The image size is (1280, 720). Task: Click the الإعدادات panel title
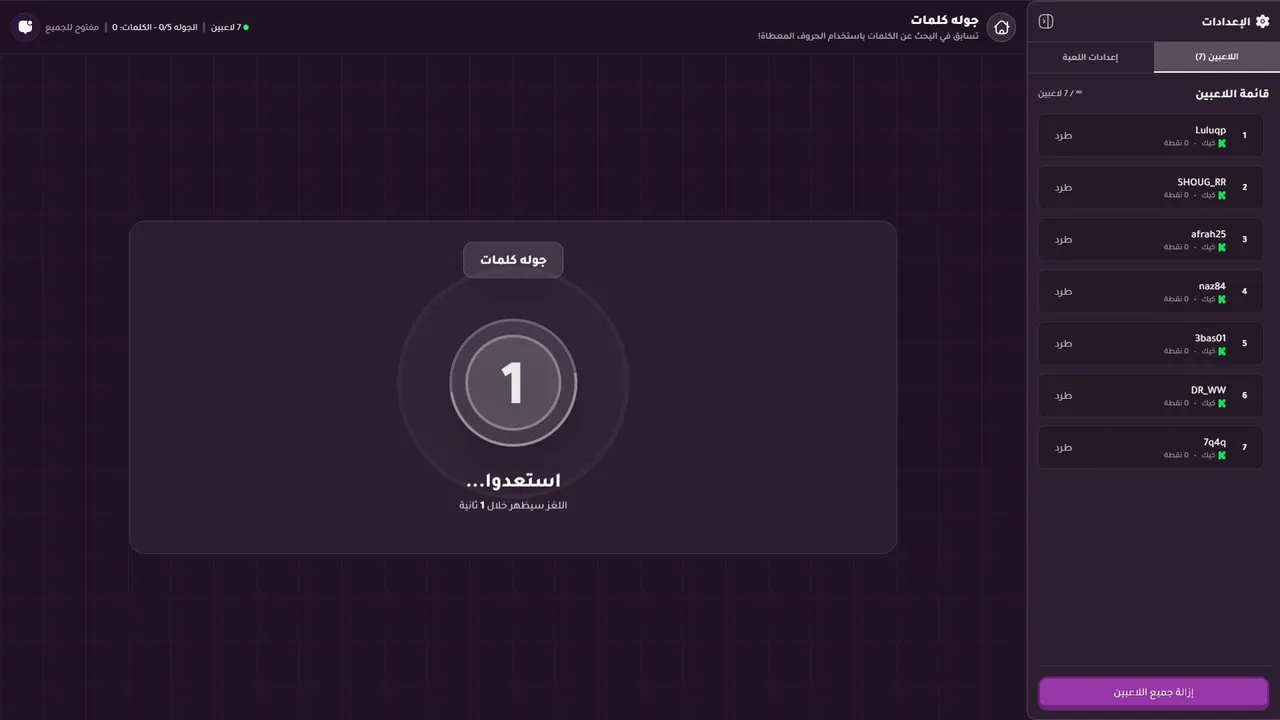pos(1225,21)
